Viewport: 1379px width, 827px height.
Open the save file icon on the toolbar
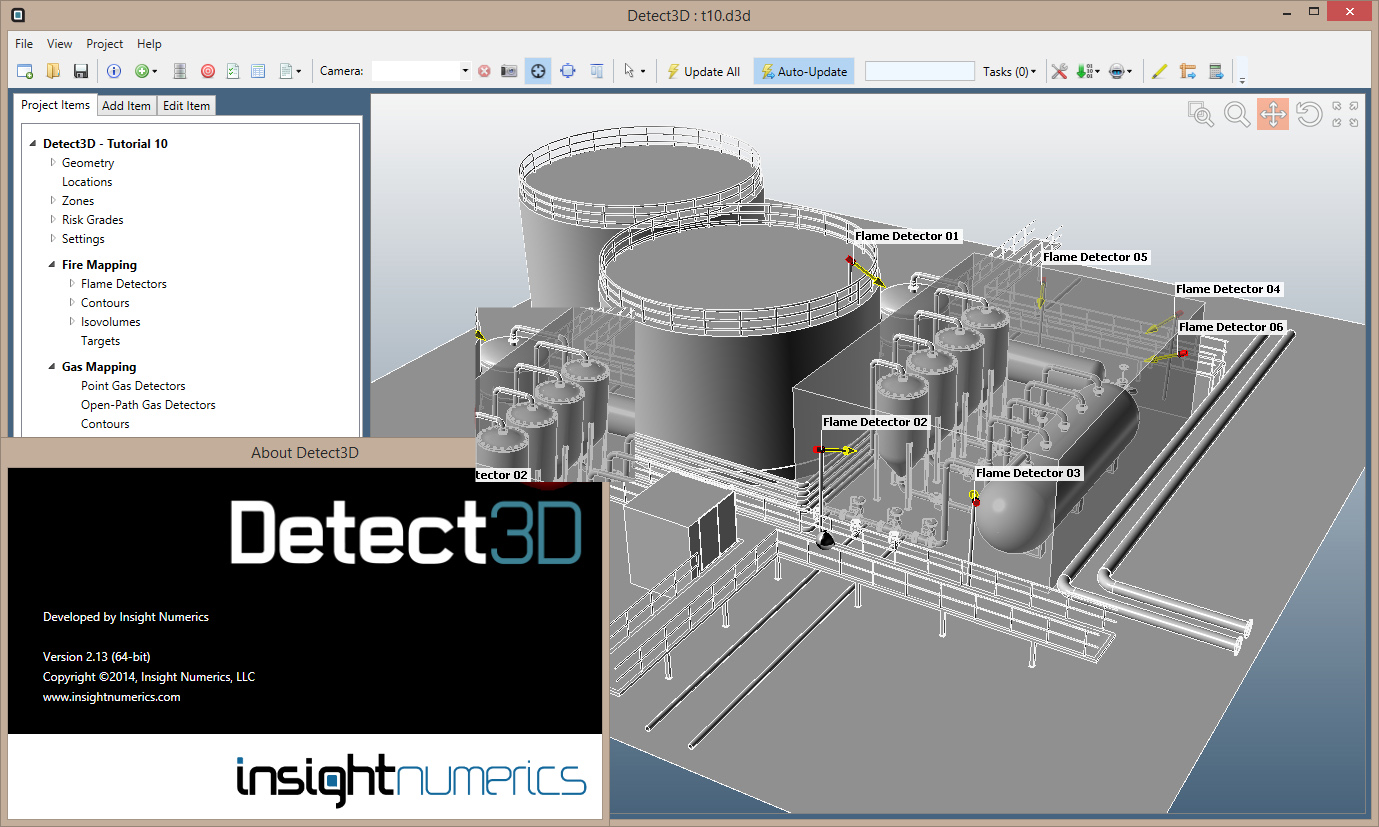tap(80, 71)
